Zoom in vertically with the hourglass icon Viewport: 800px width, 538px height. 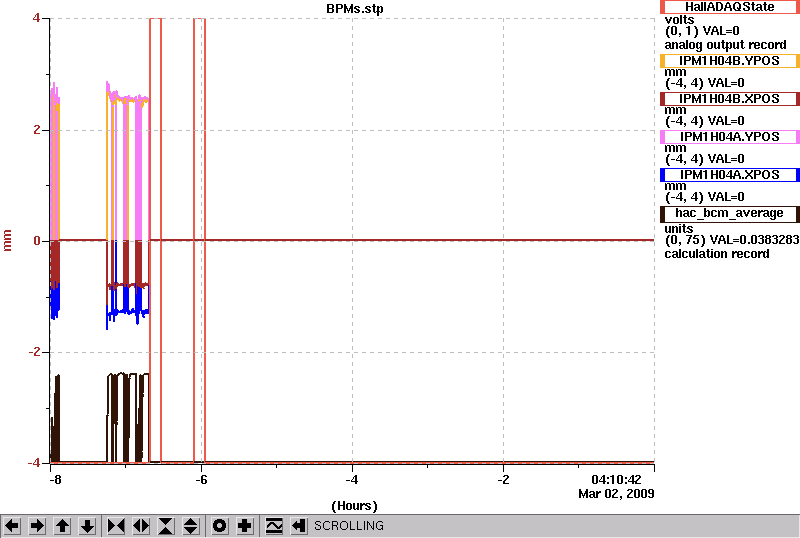tap(166, 526)
